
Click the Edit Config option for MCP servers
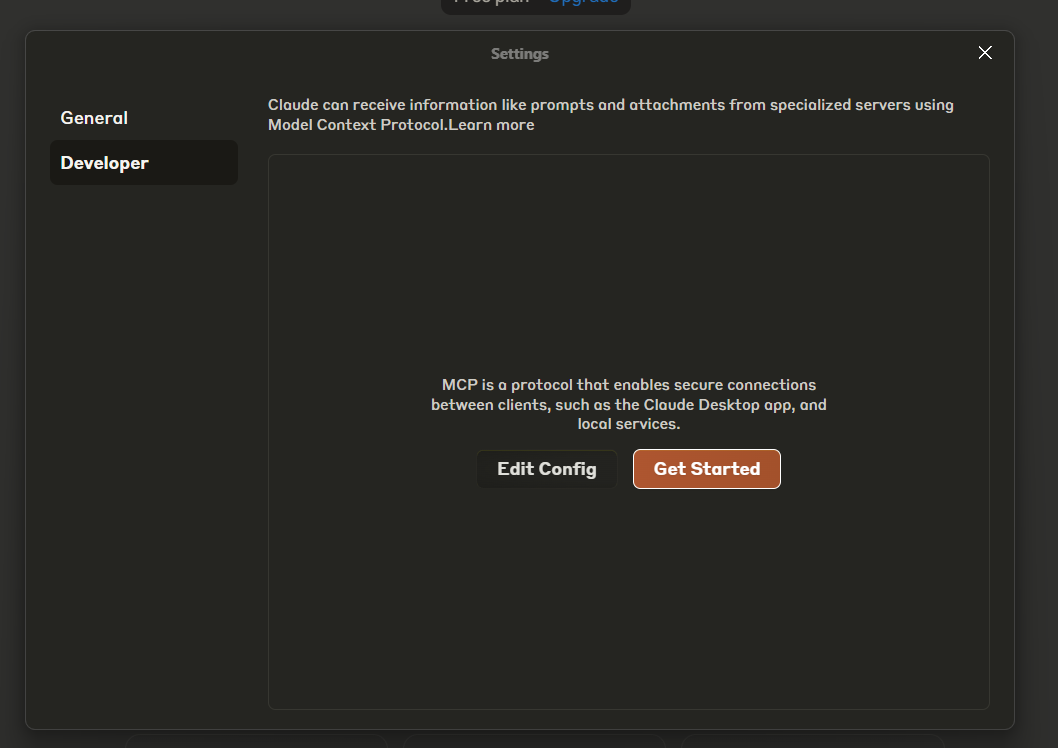coord(546,468)
